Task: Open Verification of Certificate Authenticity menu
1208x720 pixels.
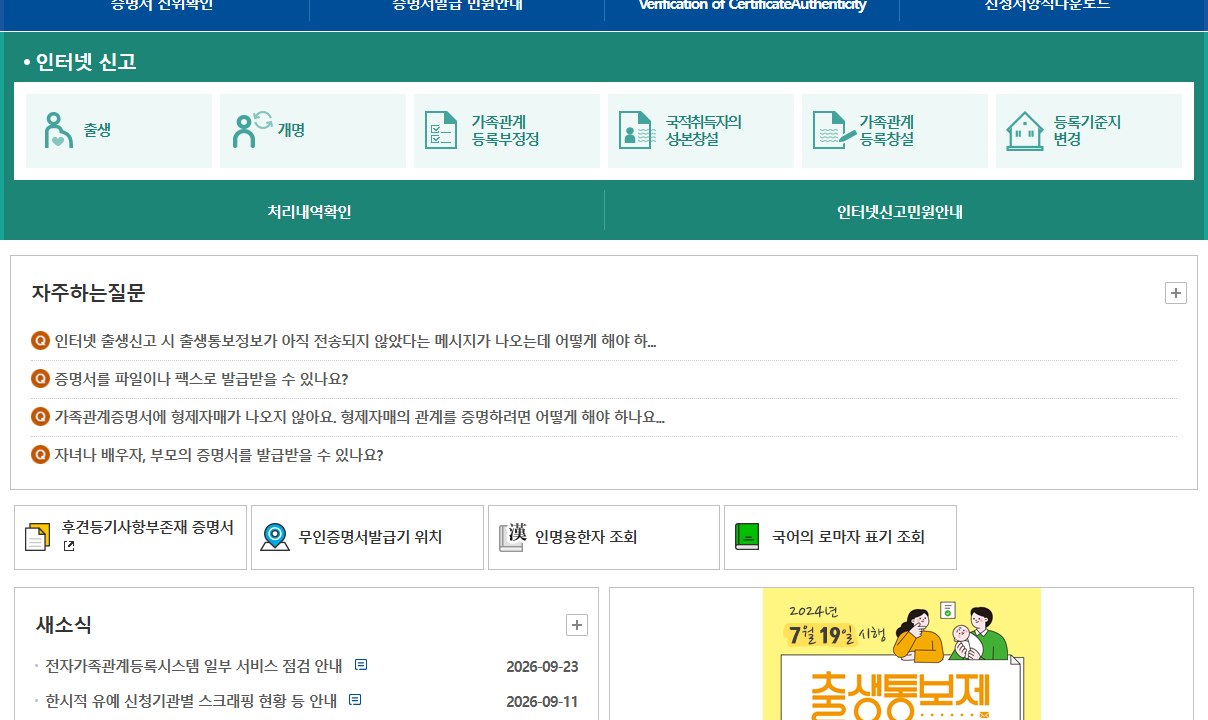Action: tap(752, 6)
